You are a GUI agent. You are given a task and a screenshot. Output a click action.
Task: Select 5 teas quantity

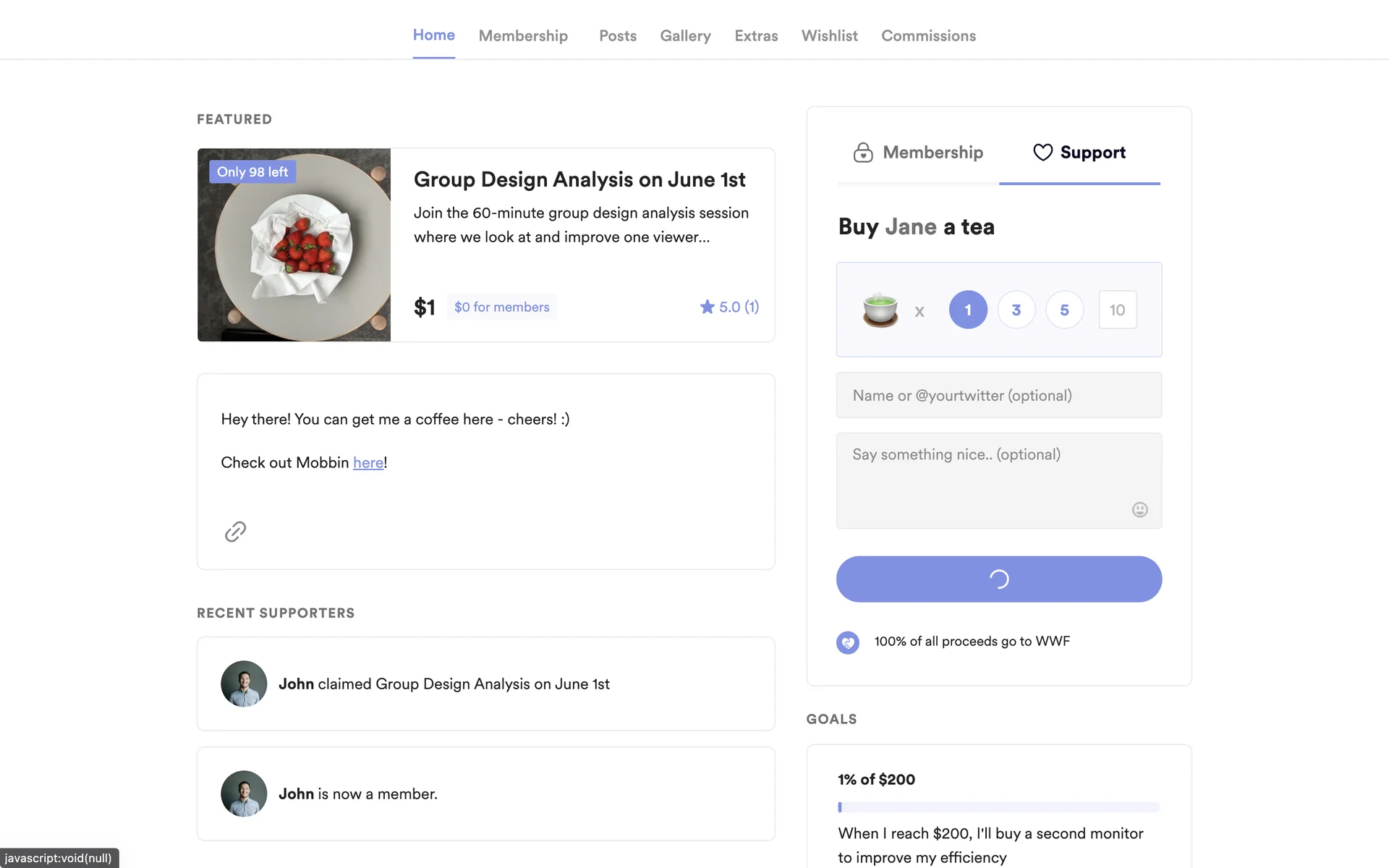point(1064,310)
